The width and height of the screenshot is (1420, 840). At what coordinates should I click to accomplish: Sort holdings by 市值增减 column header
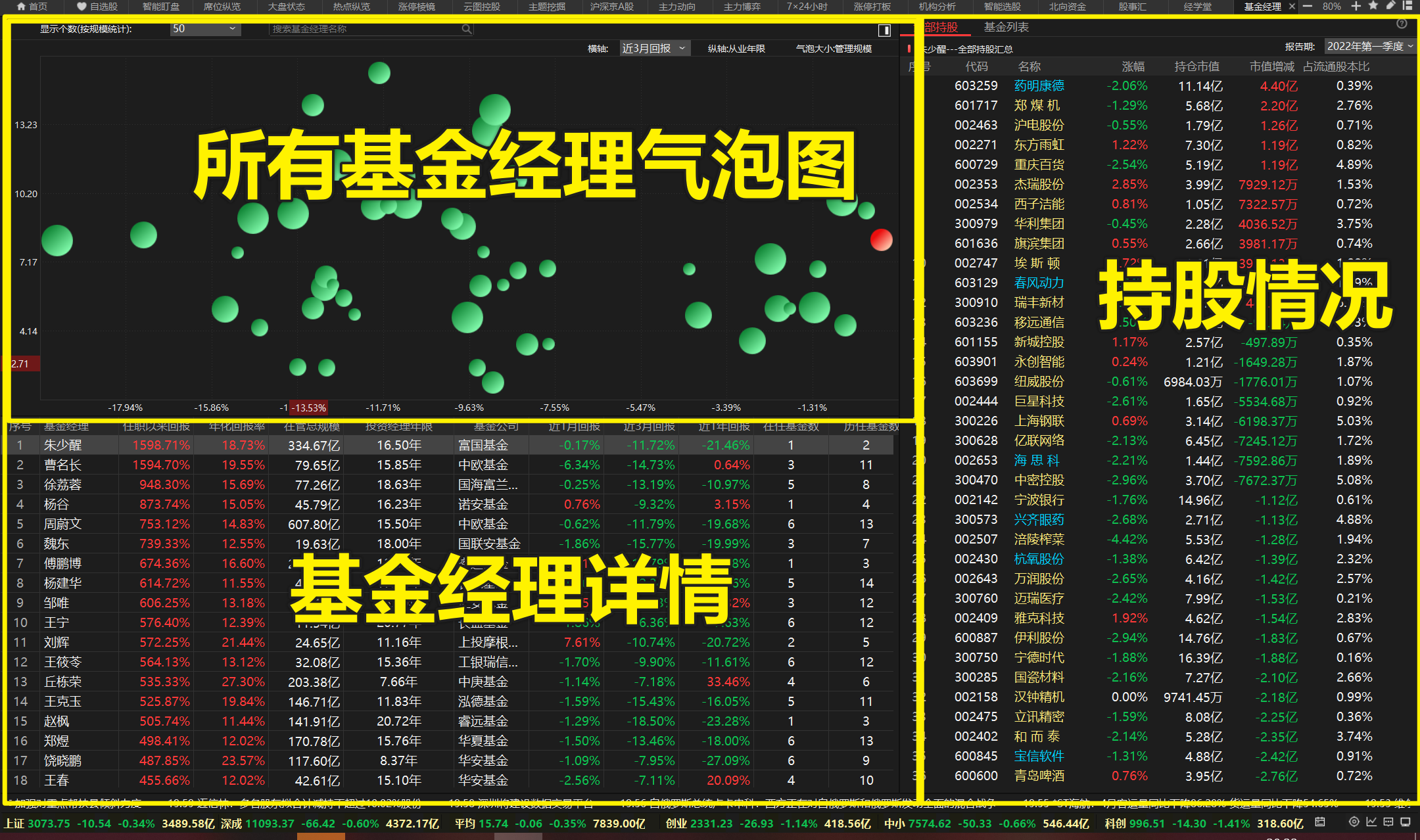[1272, 66]
